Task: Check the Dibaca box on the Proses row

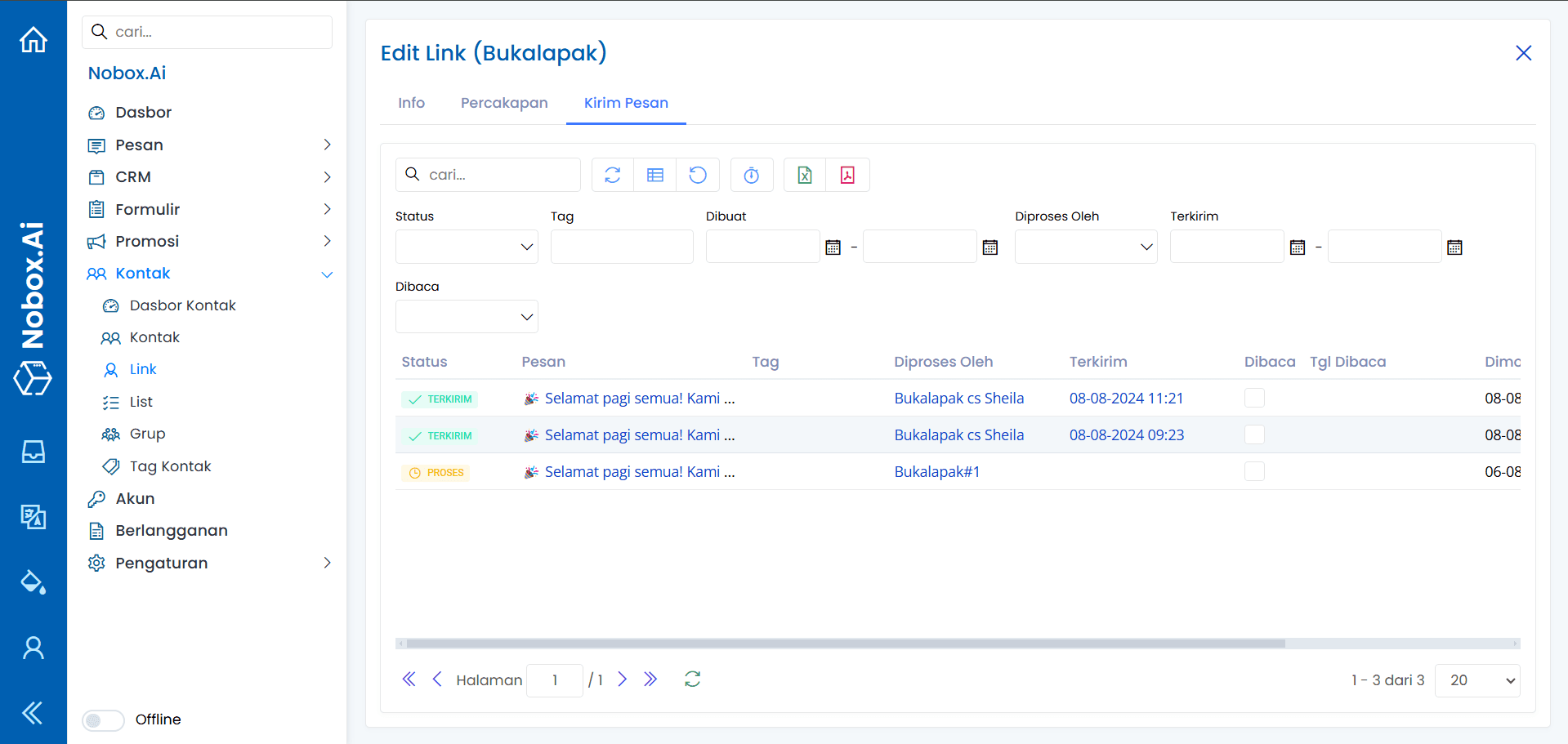Action: pyautogui.click(x=1254, y=471)
